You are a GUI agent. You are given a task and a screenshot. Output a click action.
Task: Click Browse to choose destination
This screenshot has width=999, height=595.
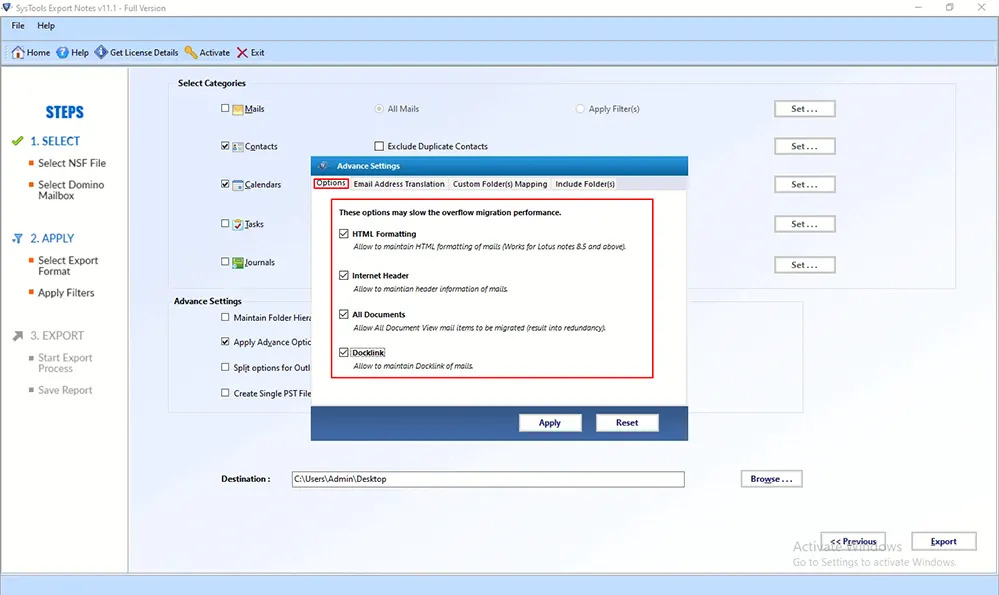pyautogui.click(x=772, y=479)
